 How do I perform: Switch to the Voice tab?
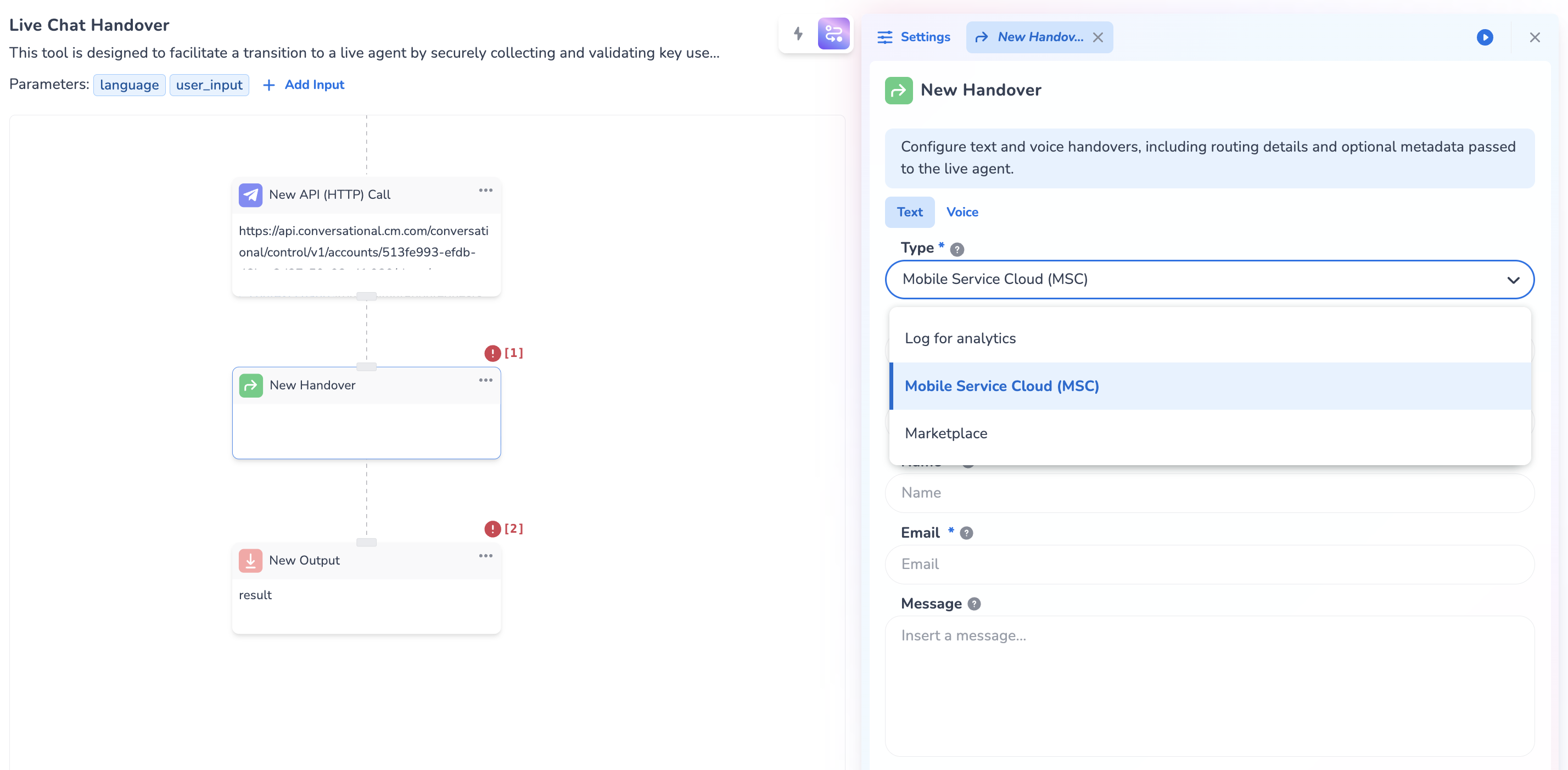[962, 213]
